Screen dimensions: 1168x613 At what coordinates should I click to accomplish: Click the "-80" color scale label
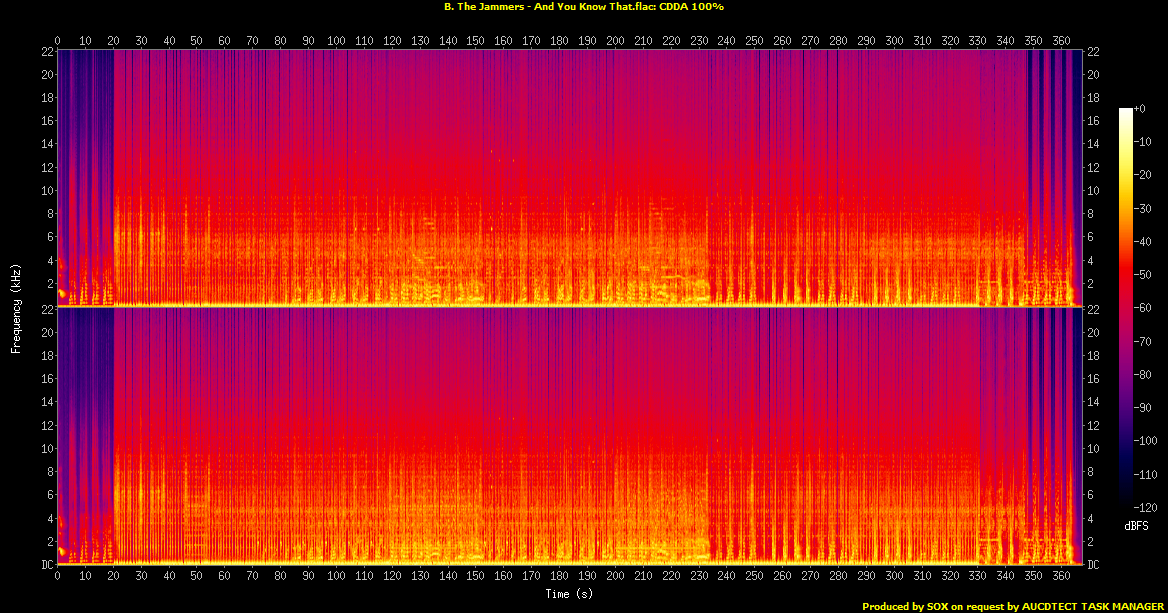tap(1143, 375)
